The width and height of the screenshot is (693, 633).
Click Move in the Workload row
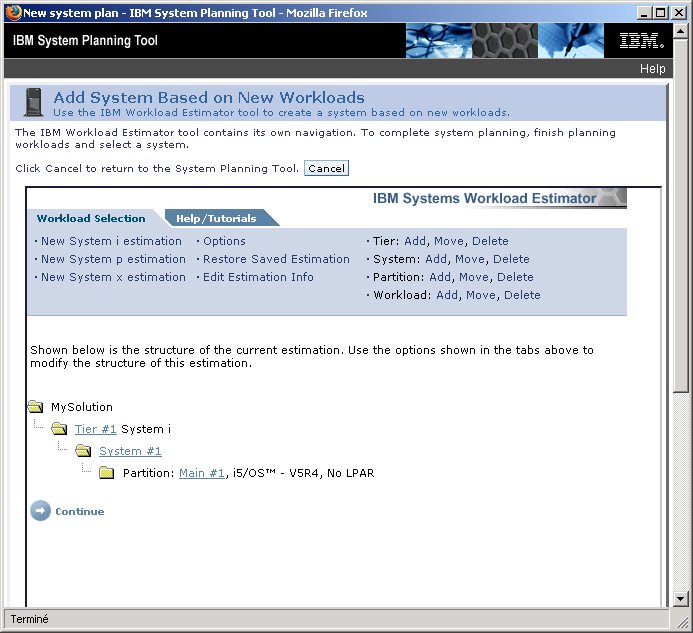(x=481, y=295)
